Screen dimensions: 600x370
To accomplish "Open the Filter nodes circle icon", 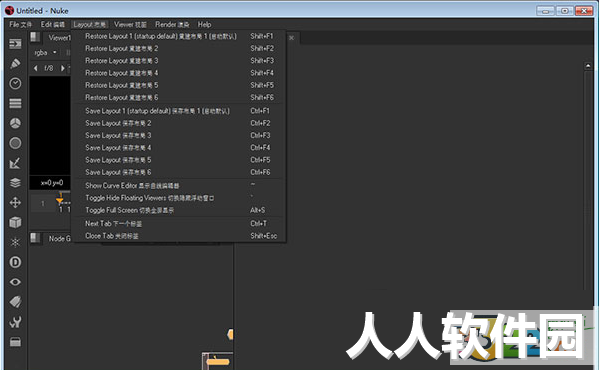I will [15, 143].
